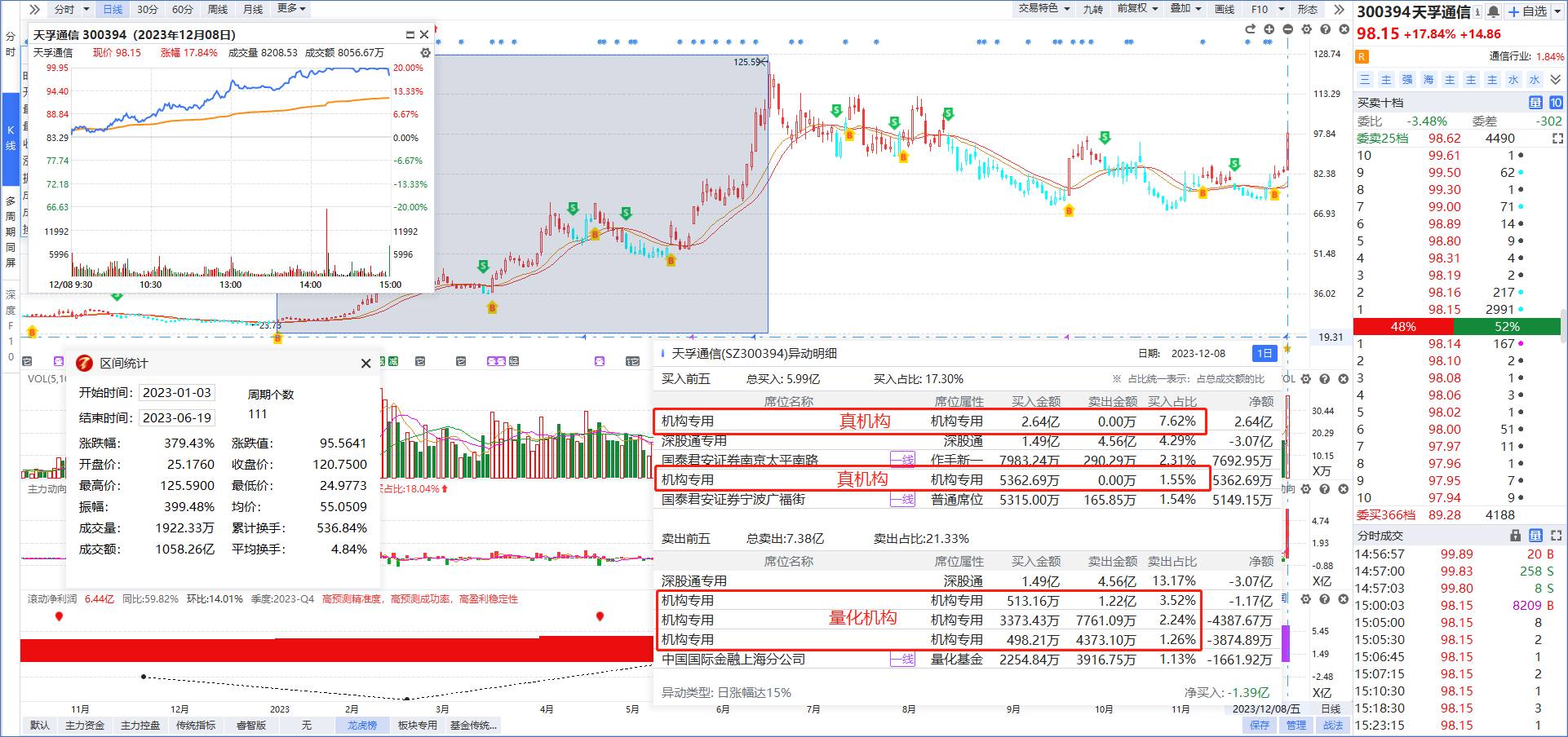Open 交易特色 dropdown

[x=1044, y=9]
